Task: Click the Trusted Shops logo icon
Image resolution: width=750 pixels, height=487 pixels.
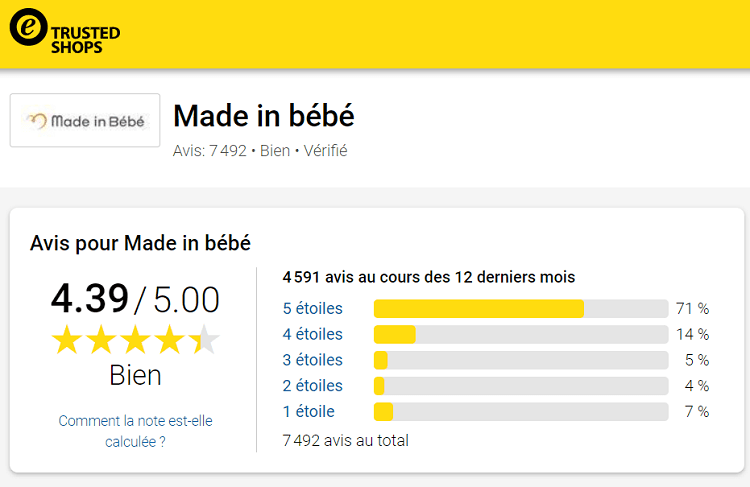Action: click(29, 27)
